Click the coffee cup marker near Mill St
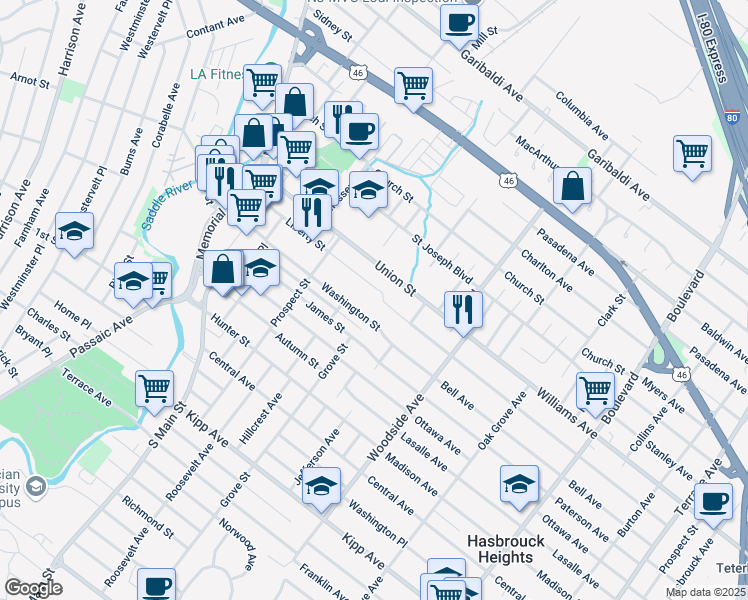Image resolution: width=748 pixels, height=600 pixels. pyautogui.click(x=459, y=25)
